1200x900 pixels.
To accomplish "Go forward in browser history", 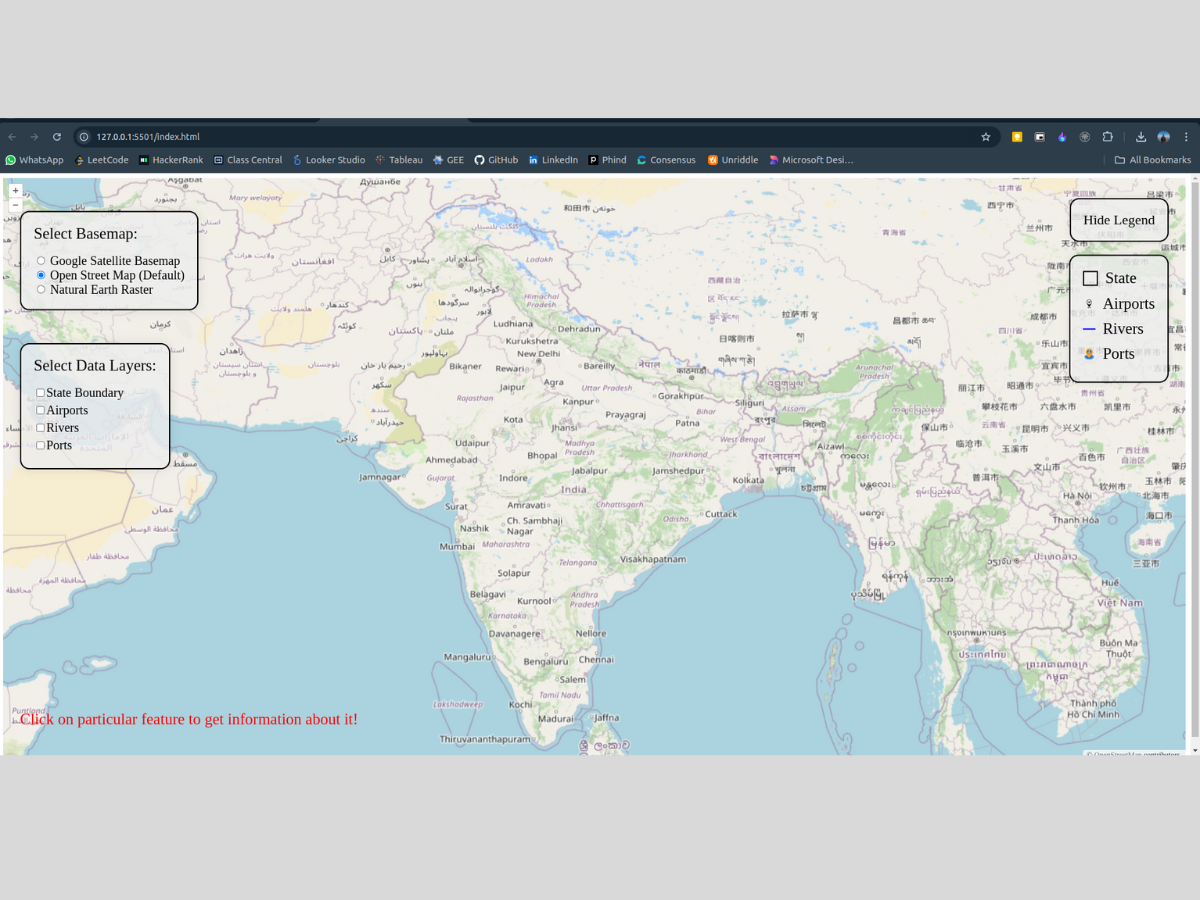I will (34, 137).
